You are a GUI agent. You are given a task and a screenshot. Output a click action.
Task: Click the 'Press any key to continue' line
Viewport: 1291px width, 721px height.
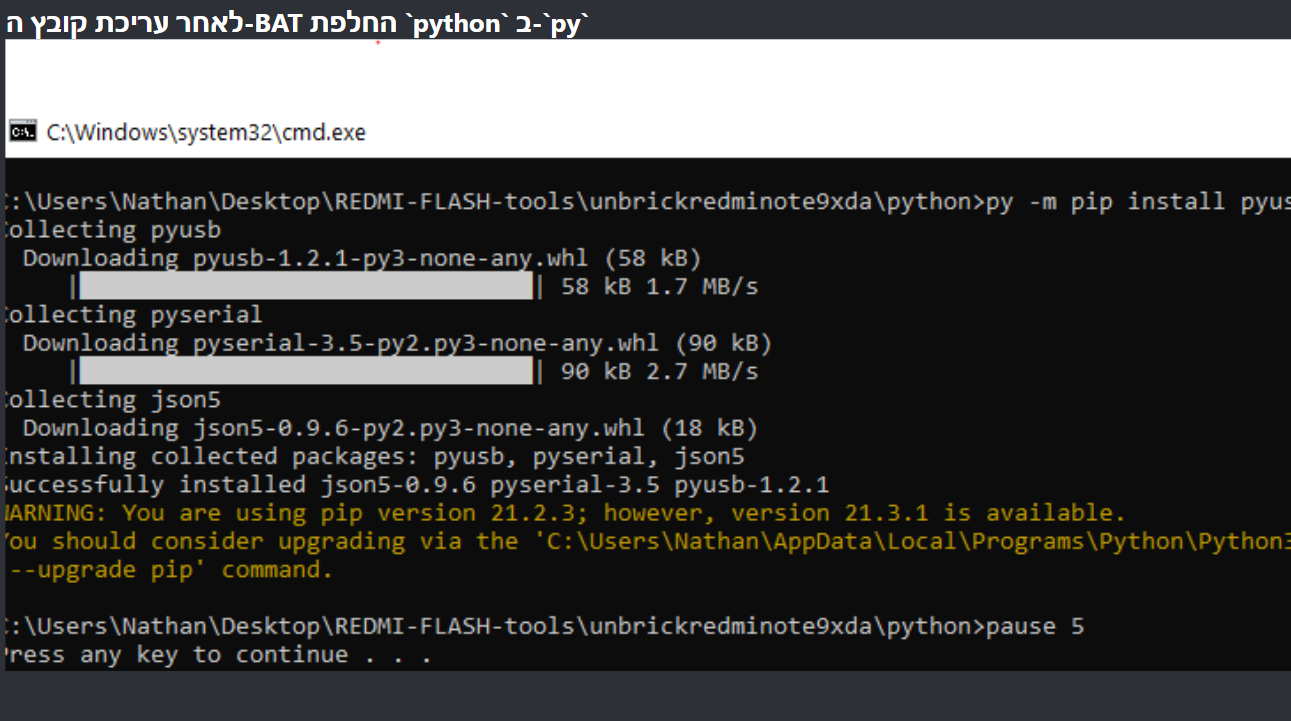click(218, 655)
